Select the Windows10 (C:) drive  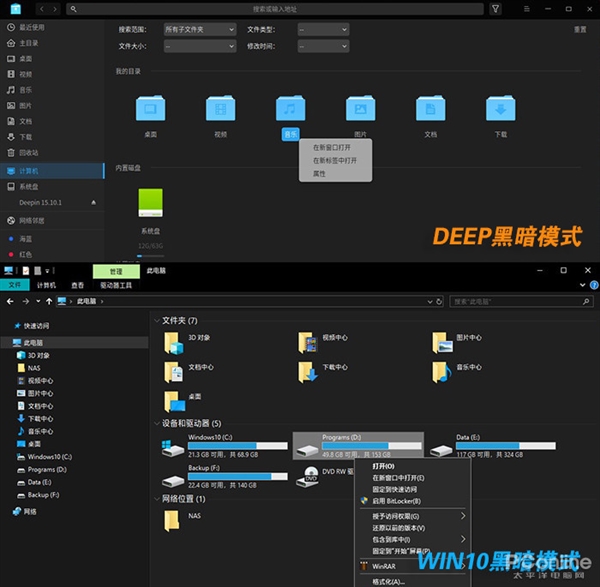pyautogui.click(x=224, y=446)
